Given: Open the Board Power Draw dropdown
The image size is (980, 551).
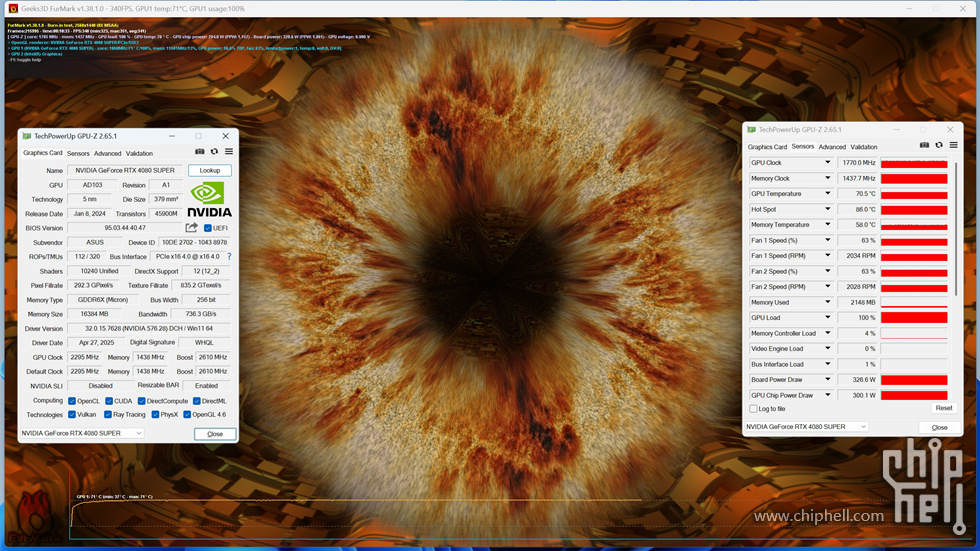Looking at the screenshot, I should (x=828, y=379).
